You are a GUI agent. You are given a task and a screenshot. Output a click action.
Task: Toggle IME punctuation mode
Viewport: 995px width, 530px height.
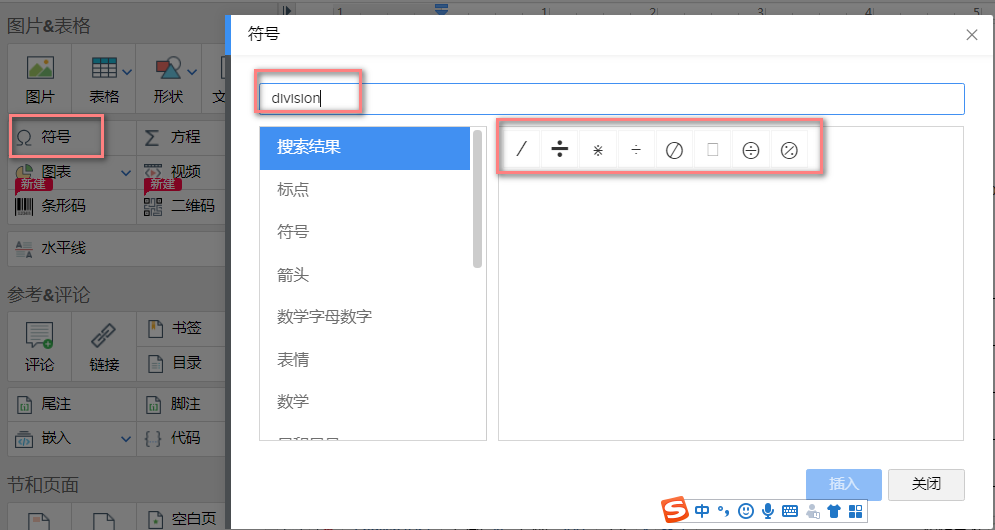(724, 510)
